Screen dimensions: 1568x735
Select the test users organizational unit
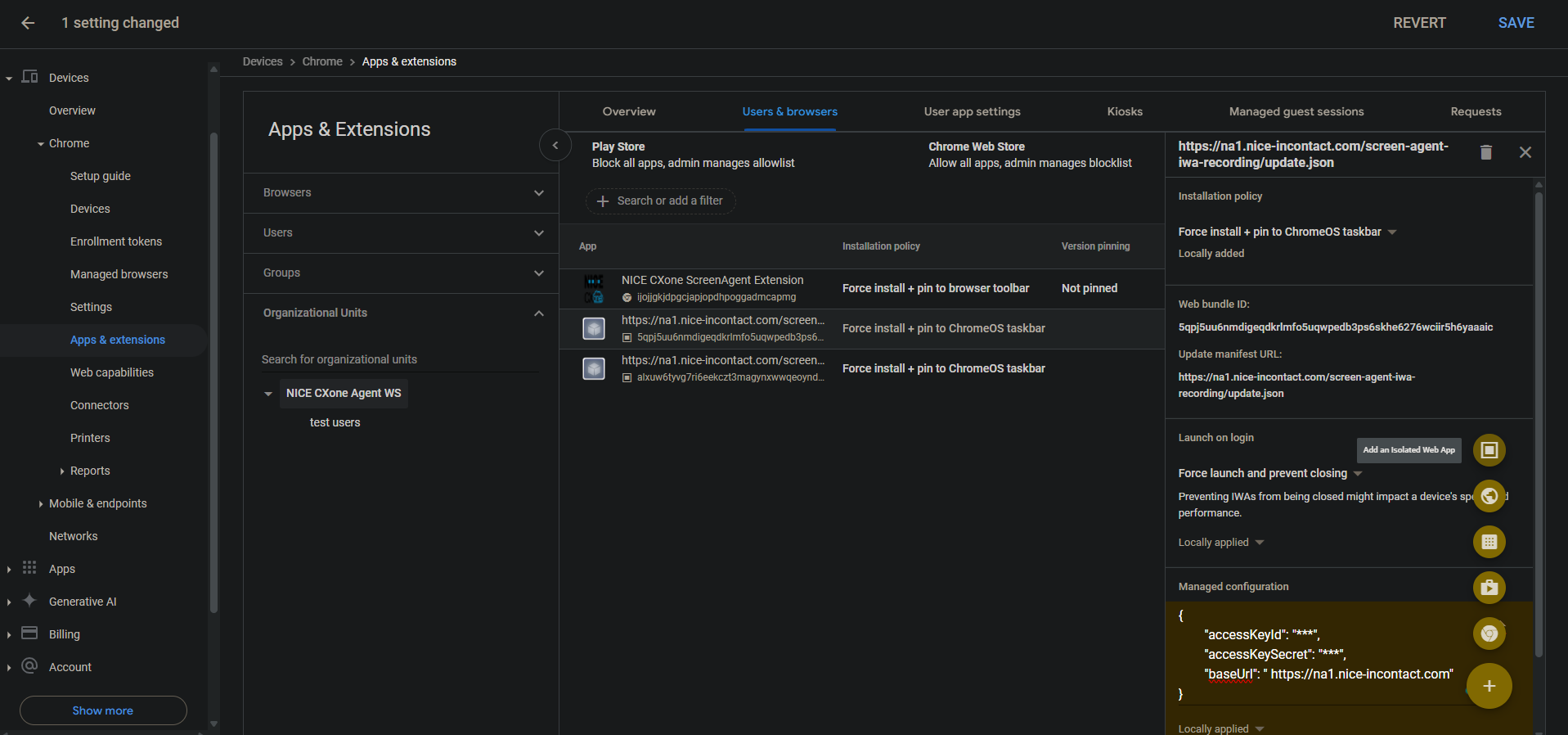pos(335,423)
